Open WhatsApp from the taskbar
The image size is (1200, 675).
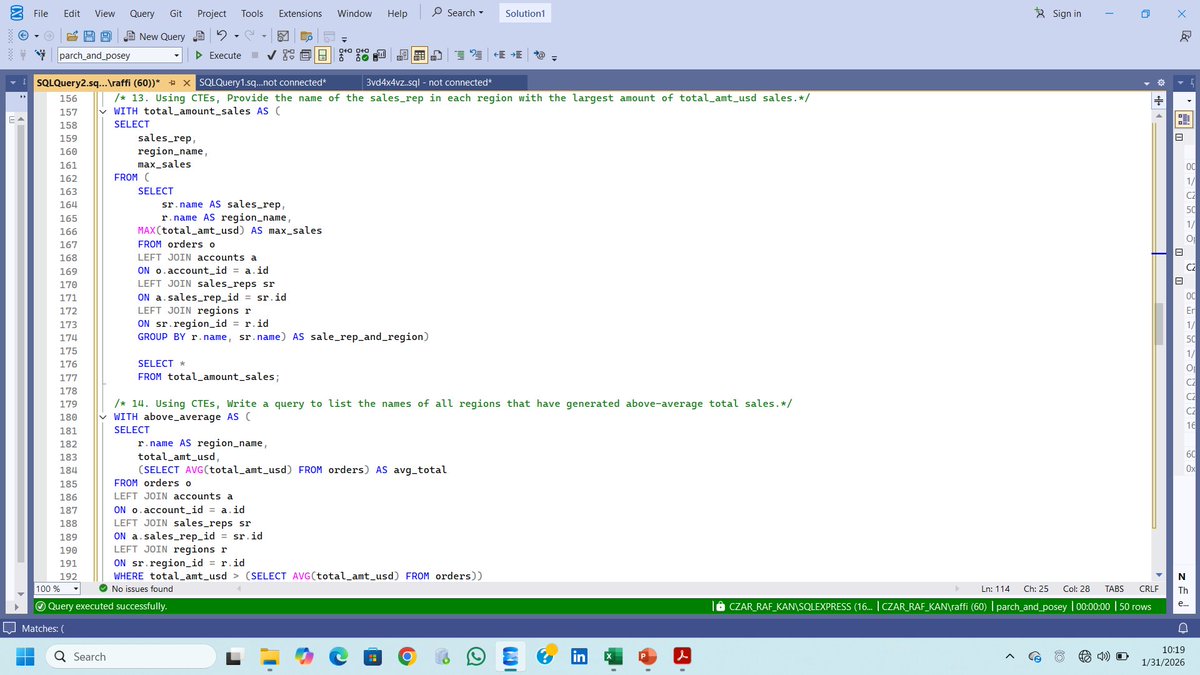pos(476,657)
